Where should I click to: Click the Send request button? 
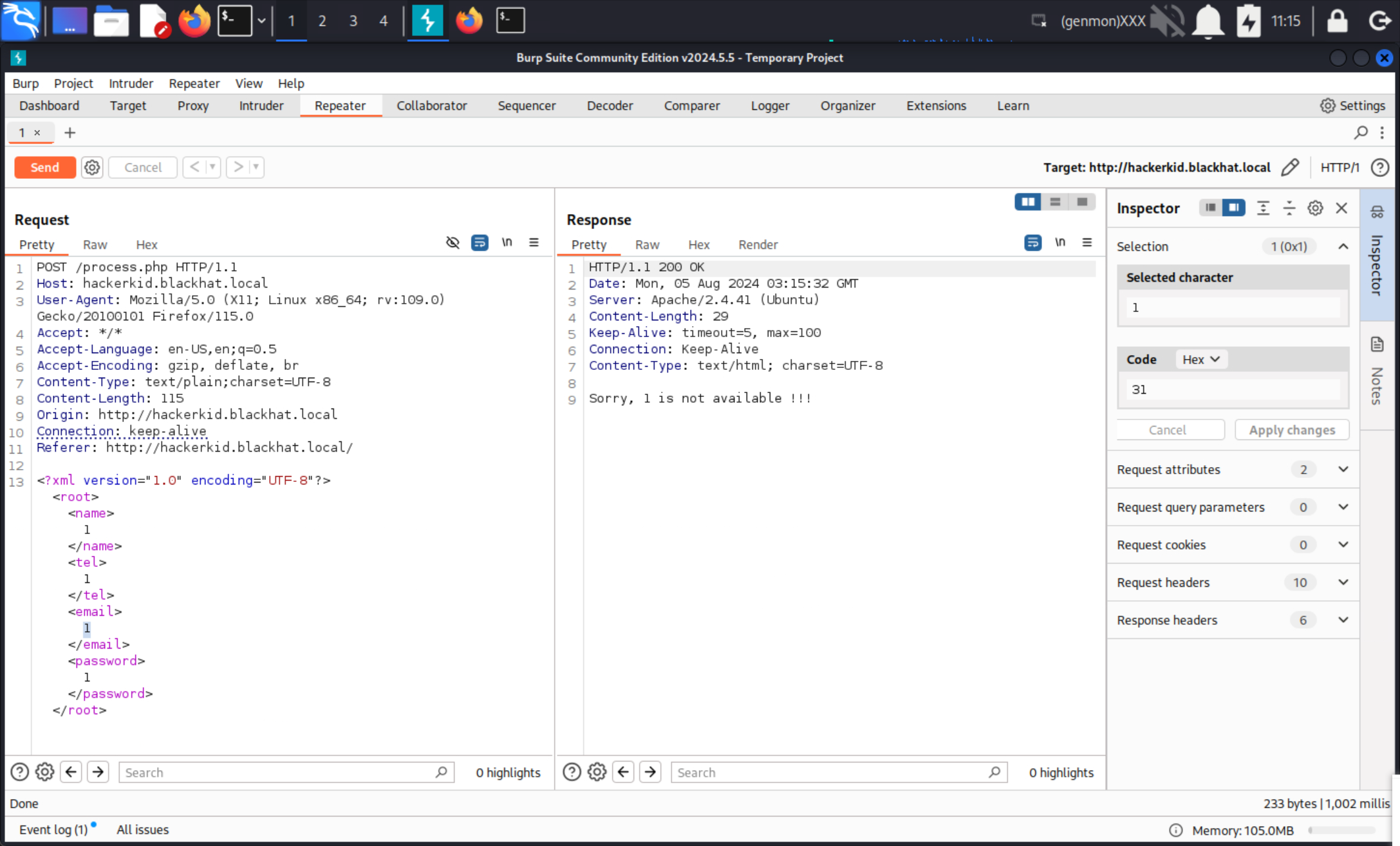coord(44,167)
